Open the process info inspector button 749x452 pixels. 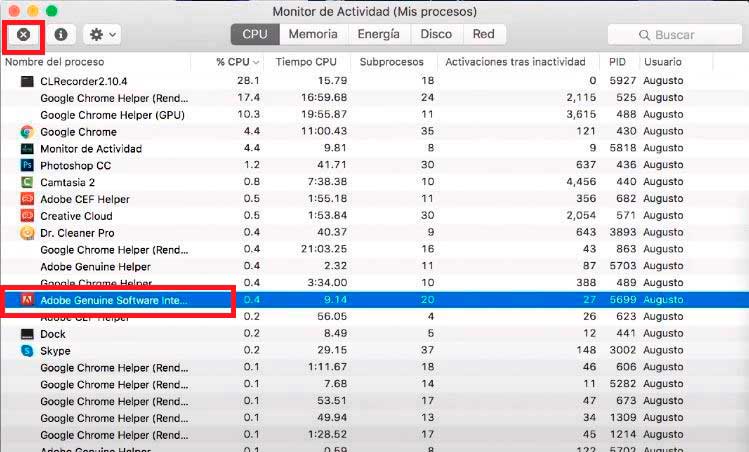[61, 34]
